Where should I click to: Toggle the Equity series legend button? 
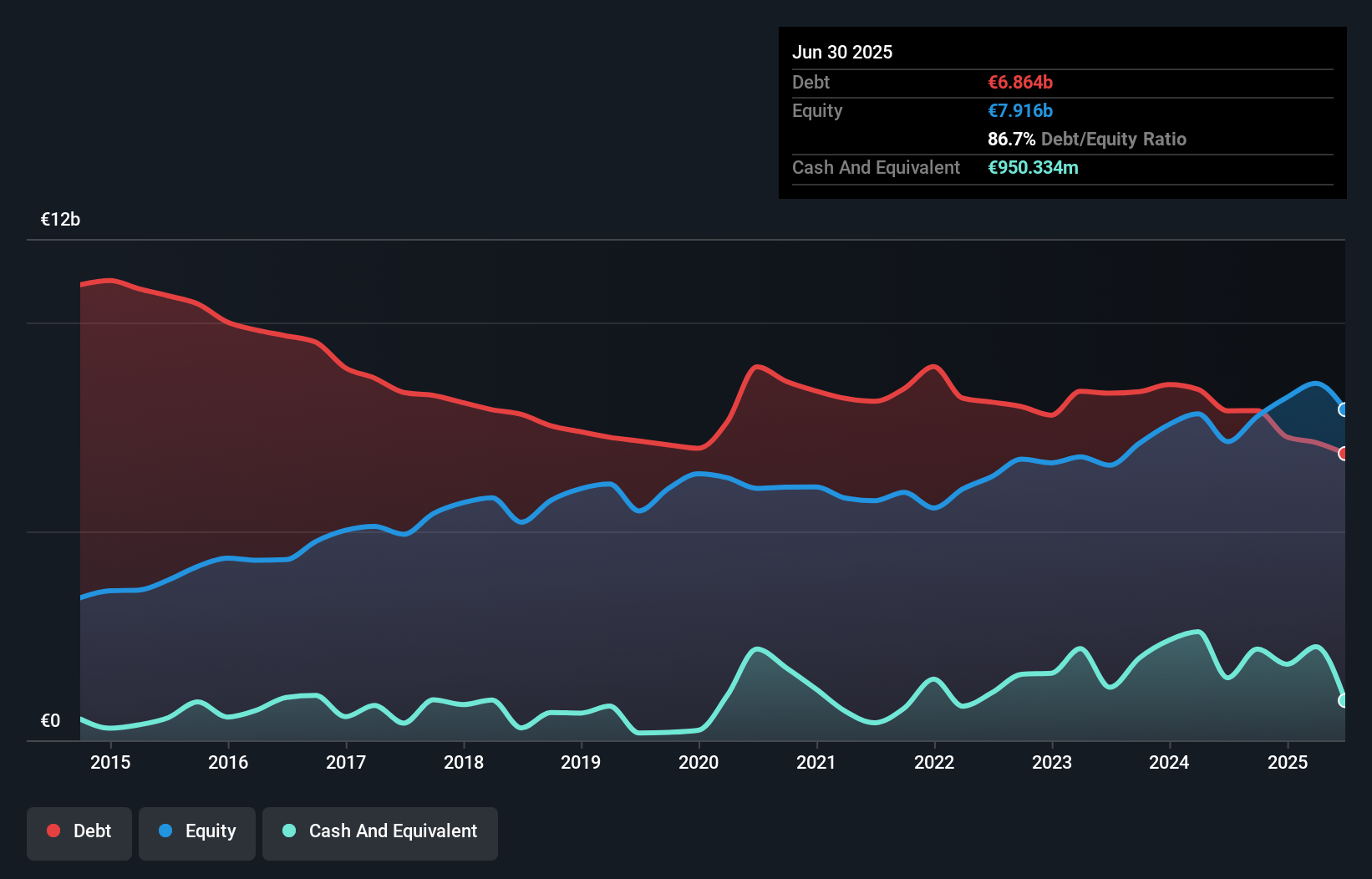click(x=197, y=832)
